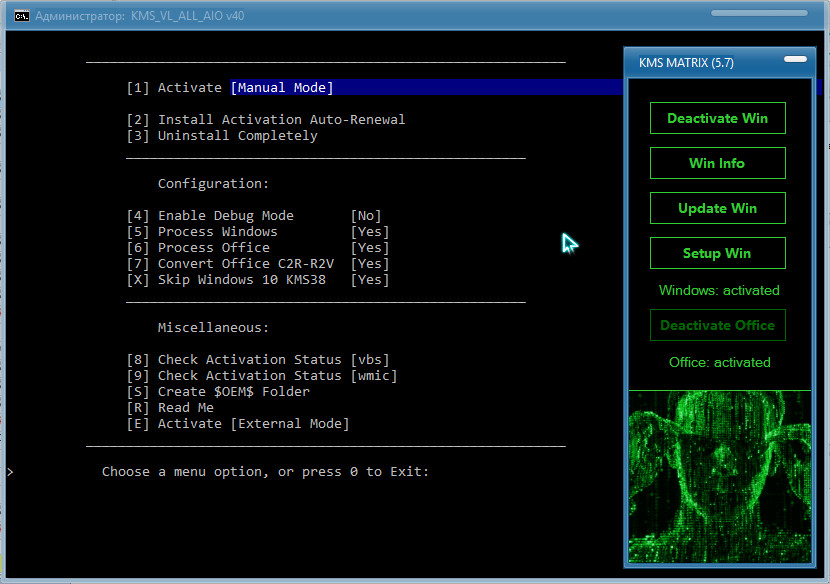Click the Process Office [Yes] value

[x=369, y=248]
